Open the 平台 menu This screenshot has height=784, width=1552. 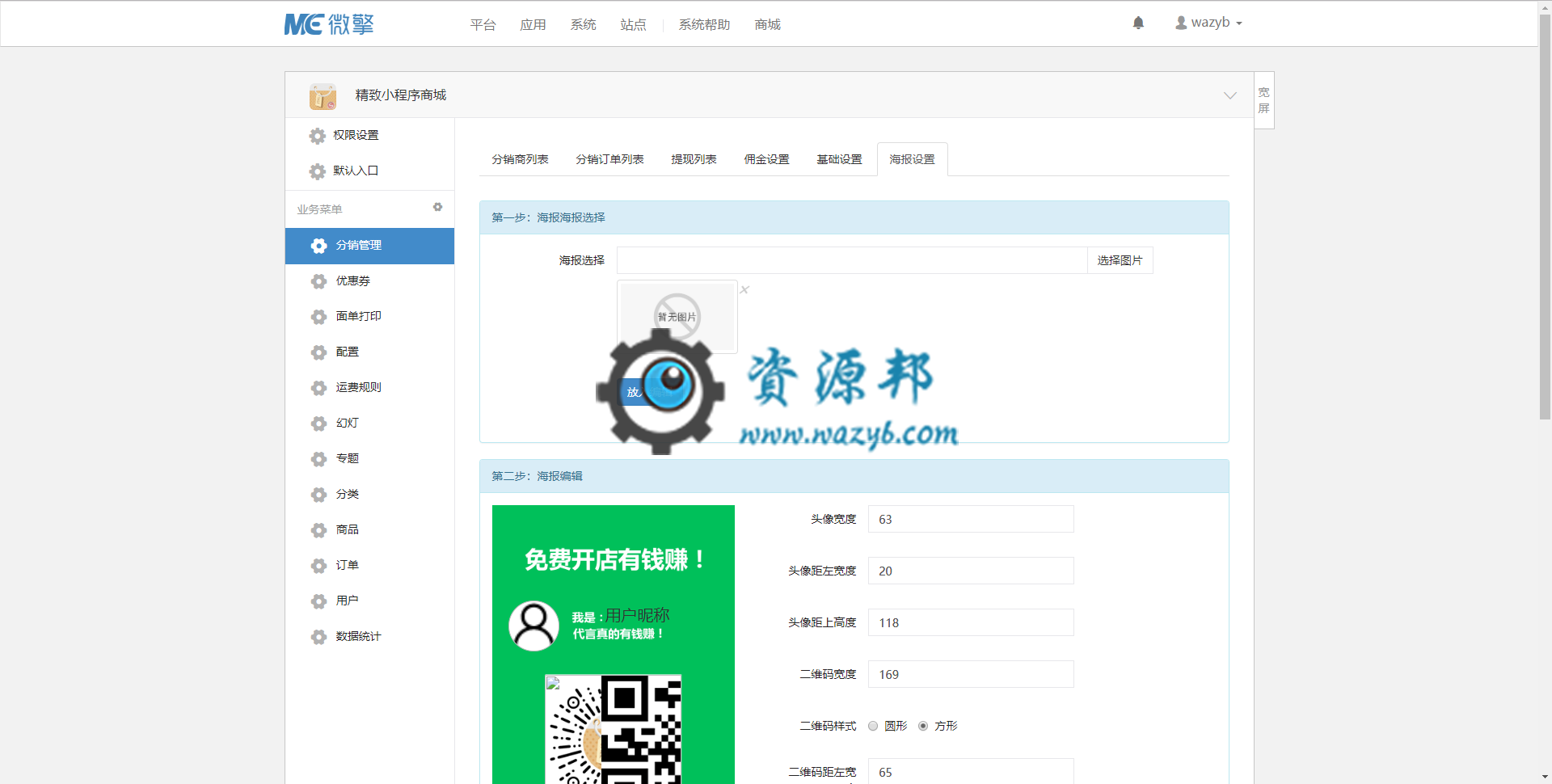click(x=483, y=24)
